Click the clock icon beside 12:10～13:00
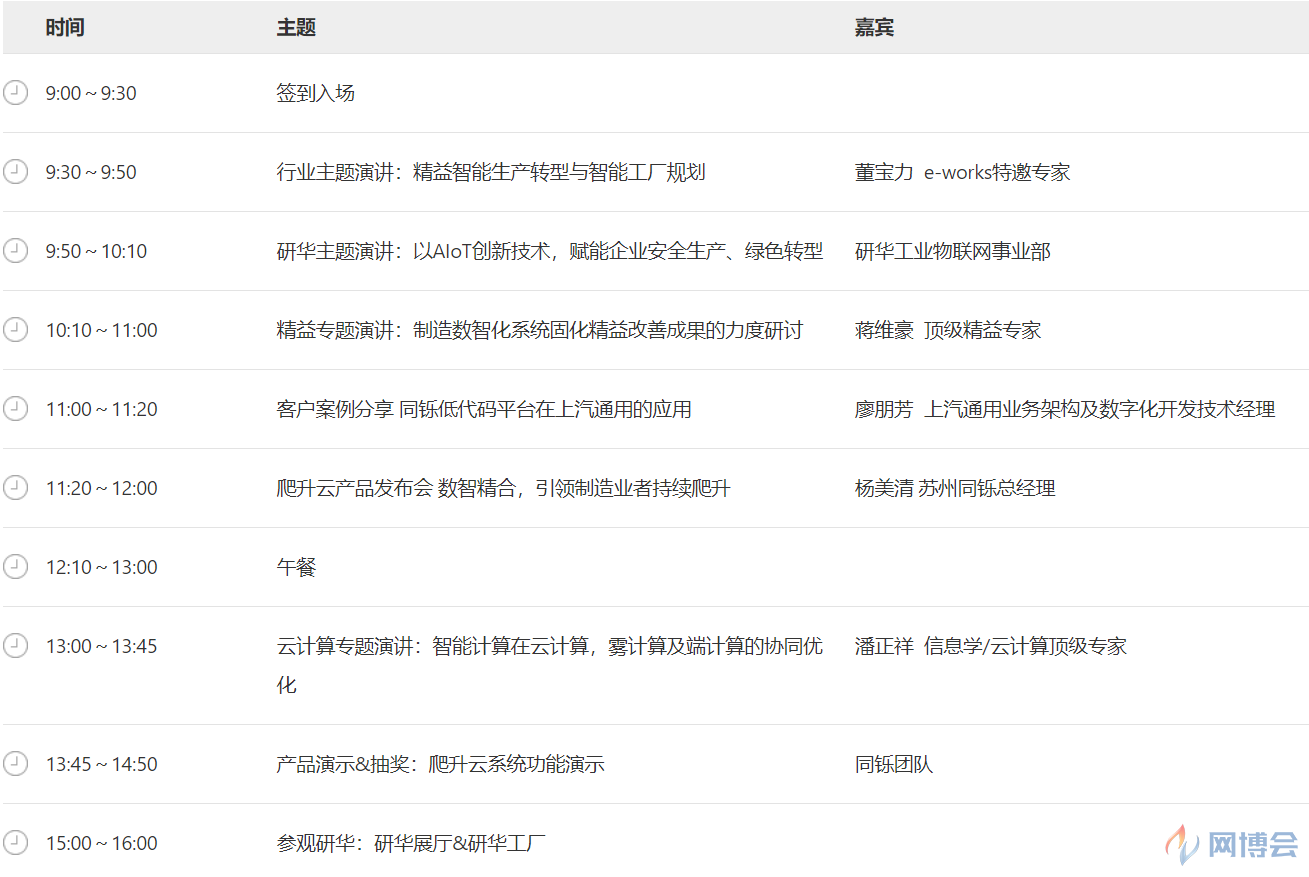Viewport: 1309px width, 877px height. tap(15, 567)
